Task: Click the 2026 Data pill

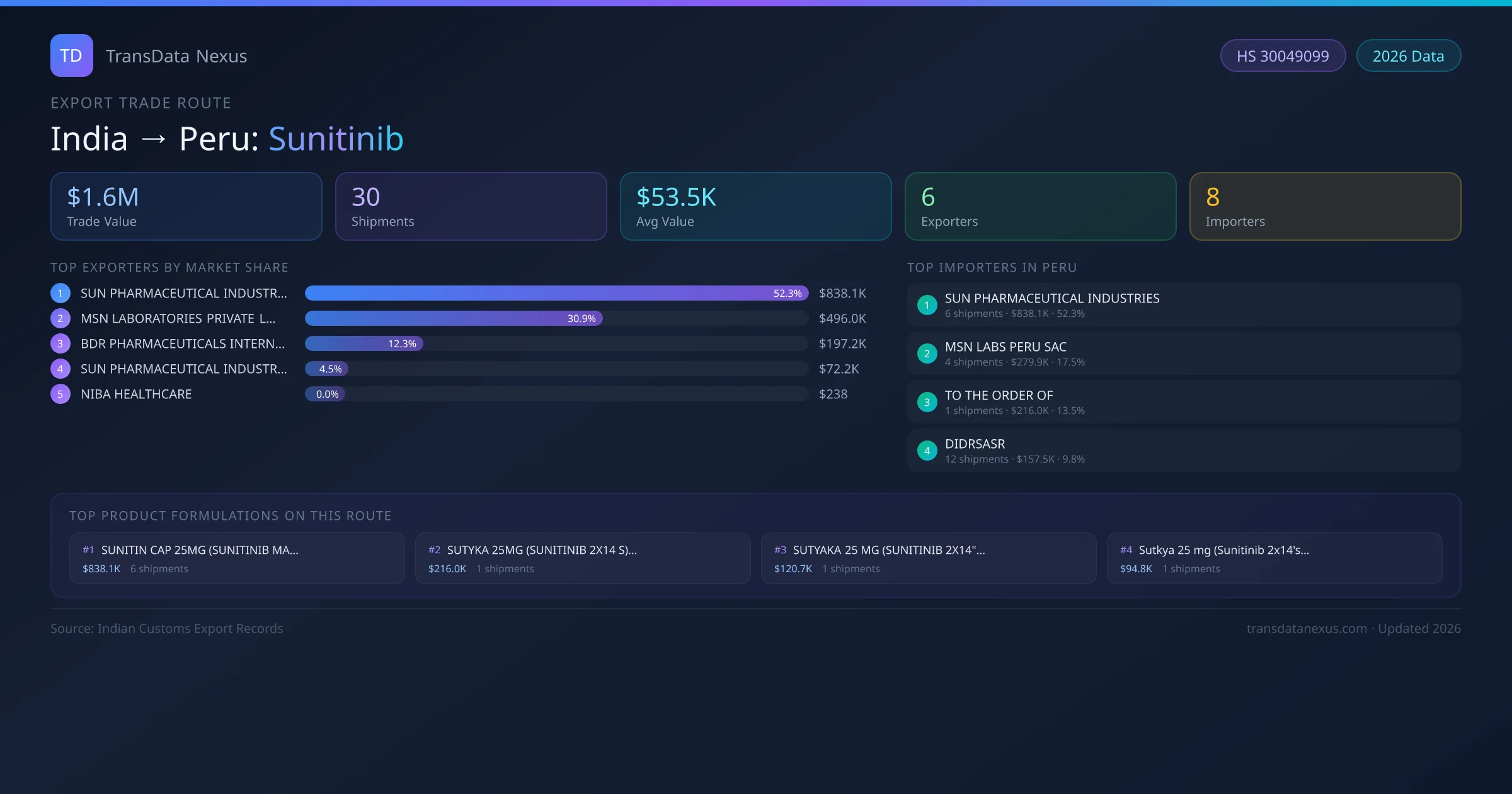Action: click(1408, 56)
